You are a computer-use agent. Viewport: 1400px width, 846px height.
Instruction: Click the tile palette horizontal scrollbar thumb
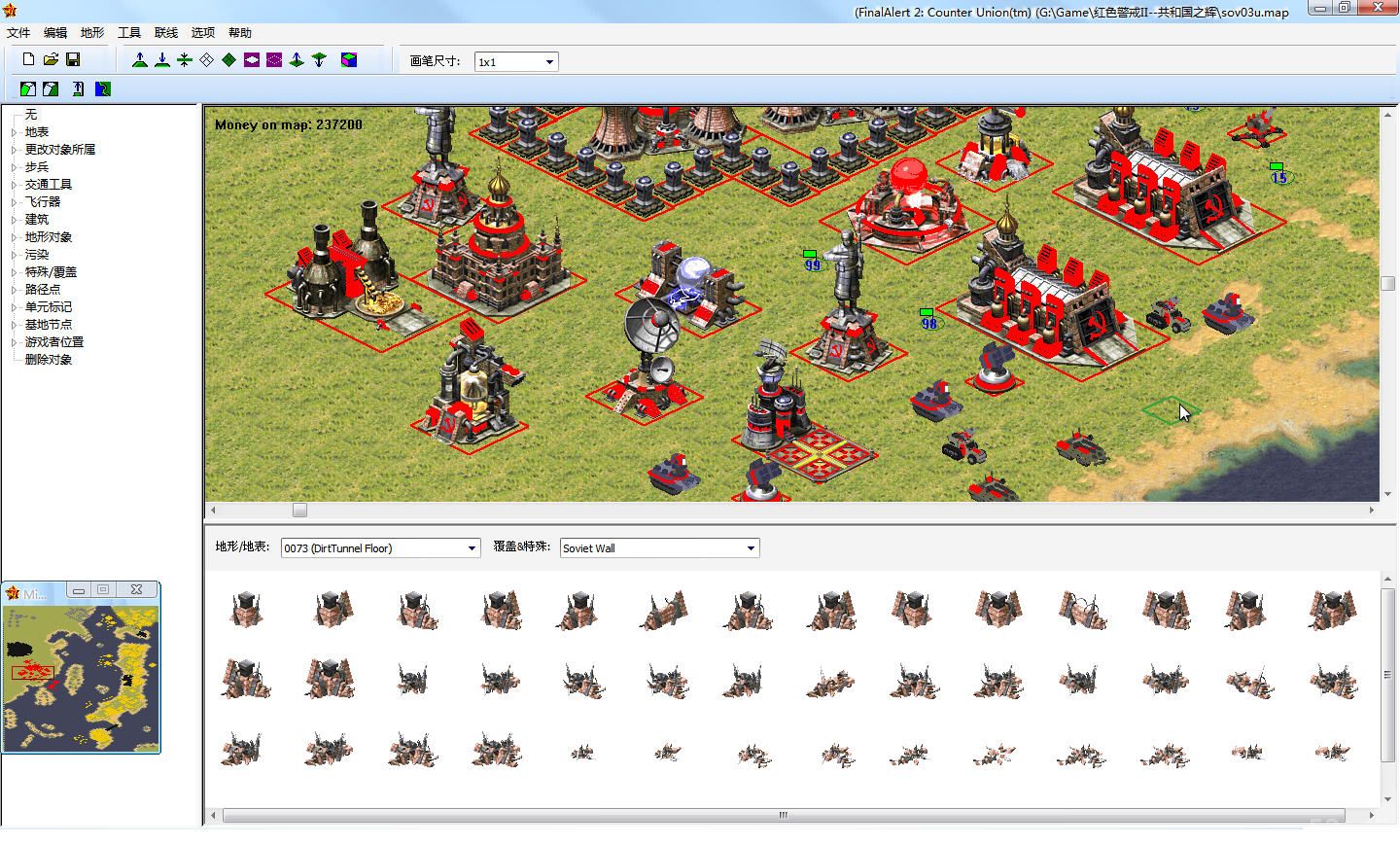784,815
